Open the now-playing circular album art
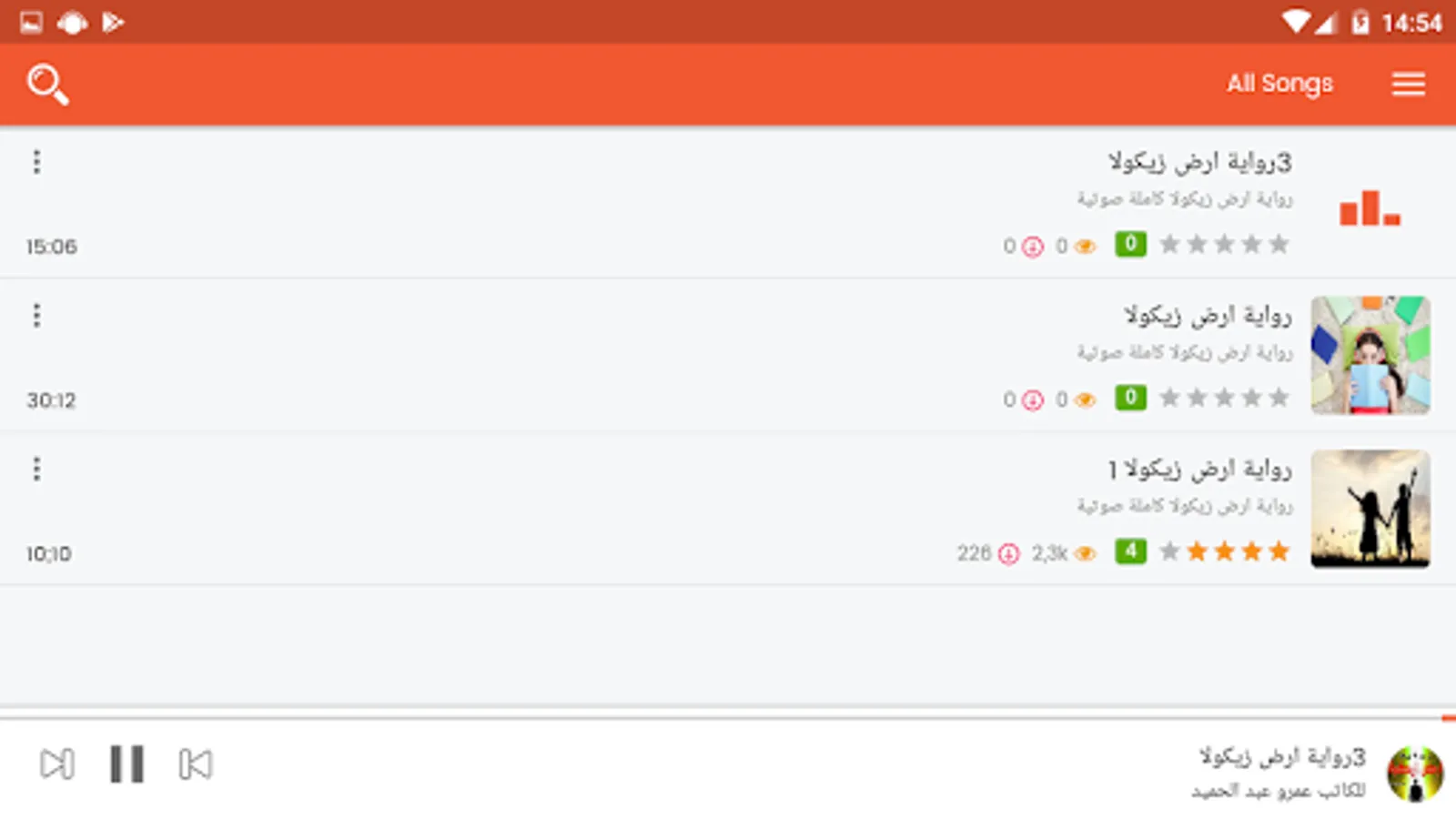This screenshot has width=1456, height=819. click(x=1415, y=773)
